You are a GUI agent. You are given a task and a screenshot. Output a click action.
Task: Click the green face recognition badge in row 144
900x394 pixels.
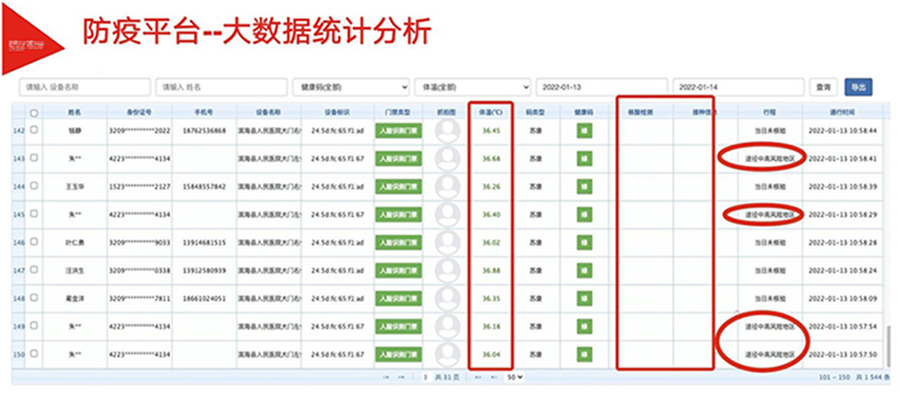398,186
